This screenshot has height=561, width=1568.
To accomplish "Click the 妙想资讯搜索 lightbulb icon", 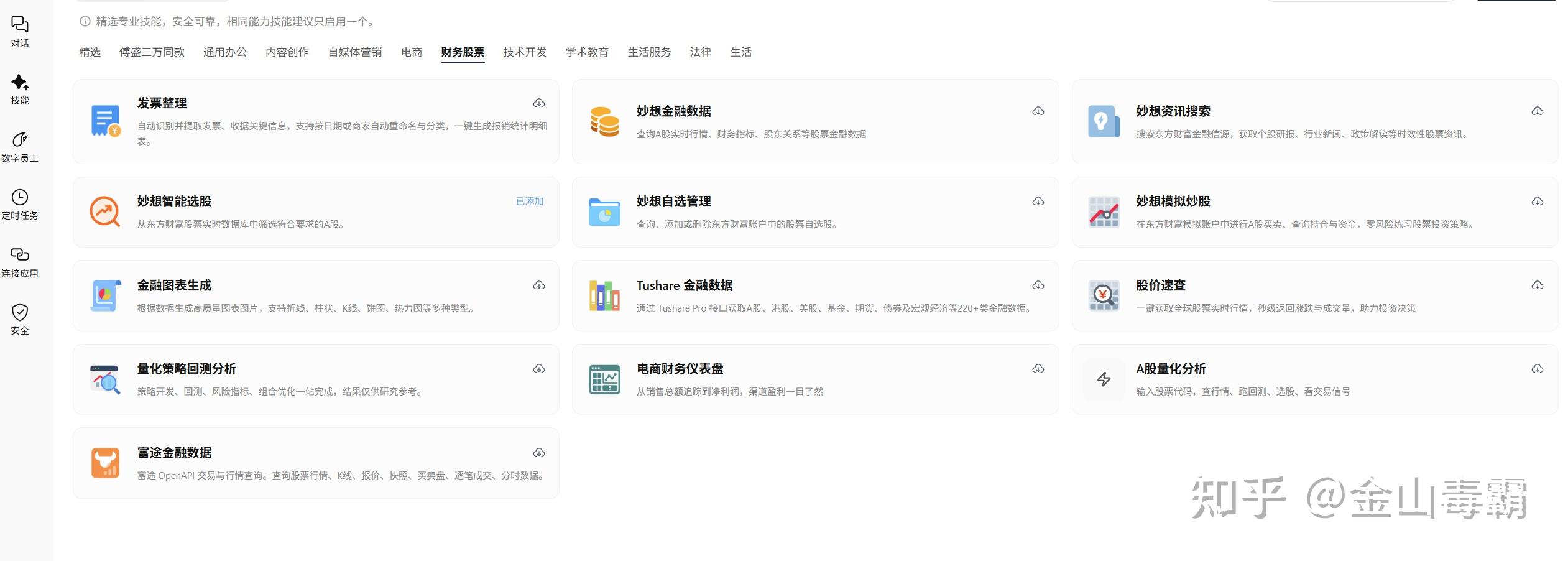I will click(1104, 121).
